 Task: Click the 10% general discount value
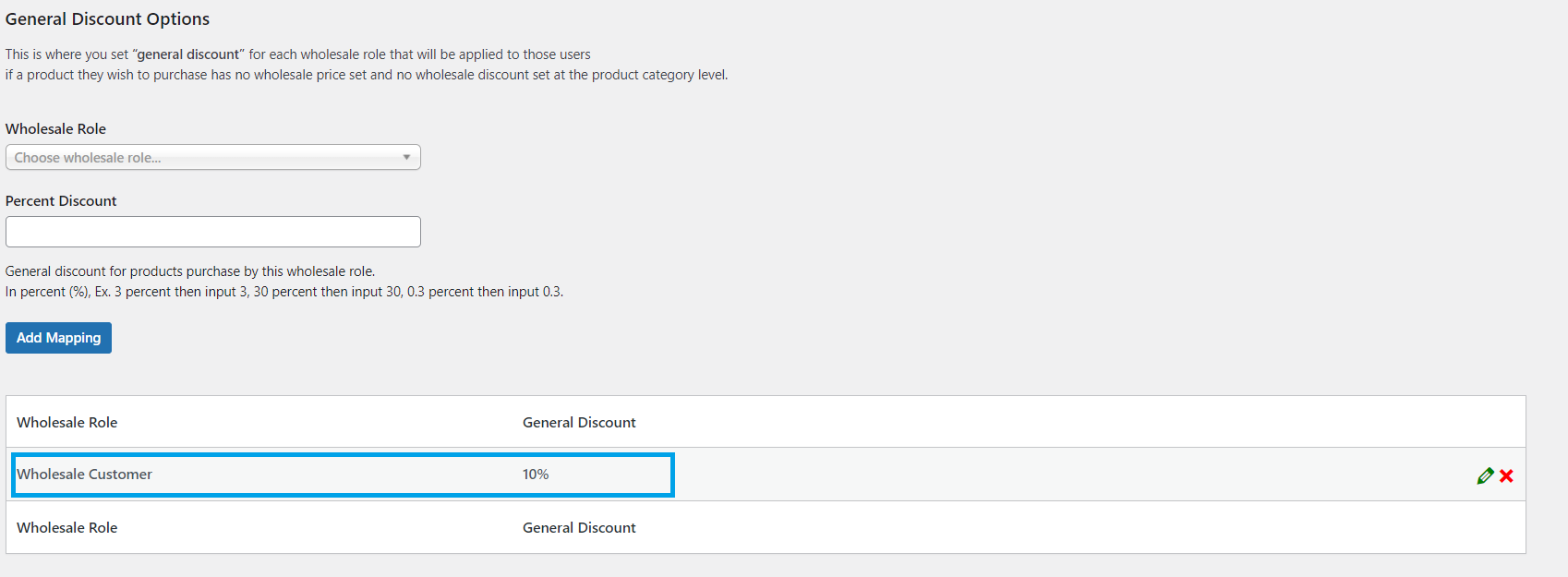pyautogui.click(x=536, y=475)
